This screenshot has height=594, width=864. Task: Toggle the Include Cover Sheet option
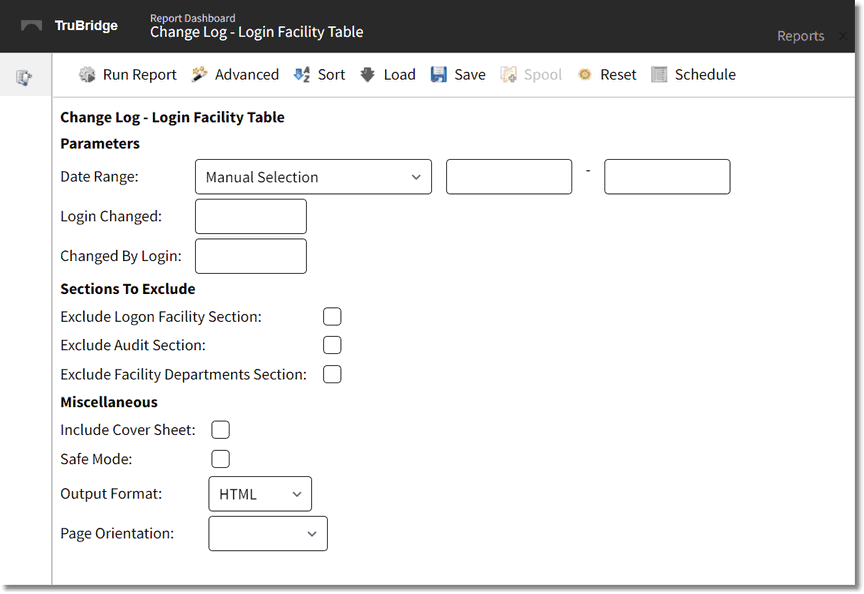point(220,429)
